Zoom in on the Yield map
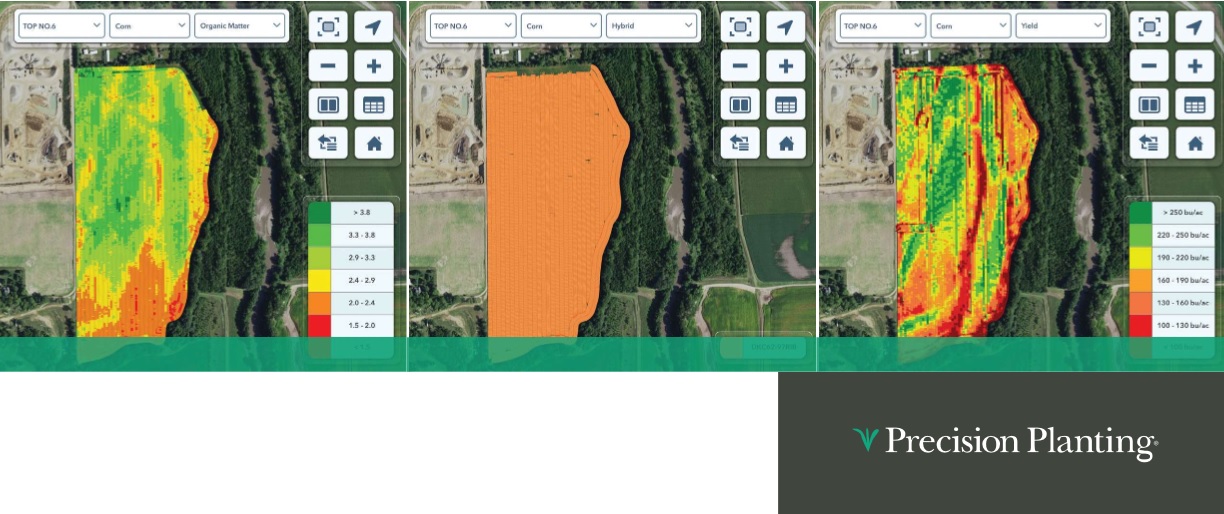The image size is (1224, 514). pos(1194,66)
